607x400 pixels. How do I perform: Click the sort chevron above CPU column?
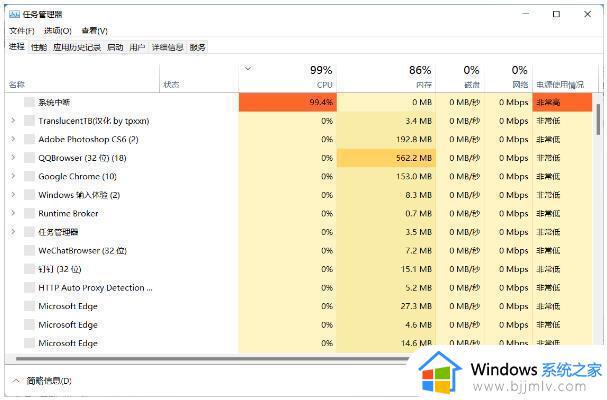coord(248,69)
